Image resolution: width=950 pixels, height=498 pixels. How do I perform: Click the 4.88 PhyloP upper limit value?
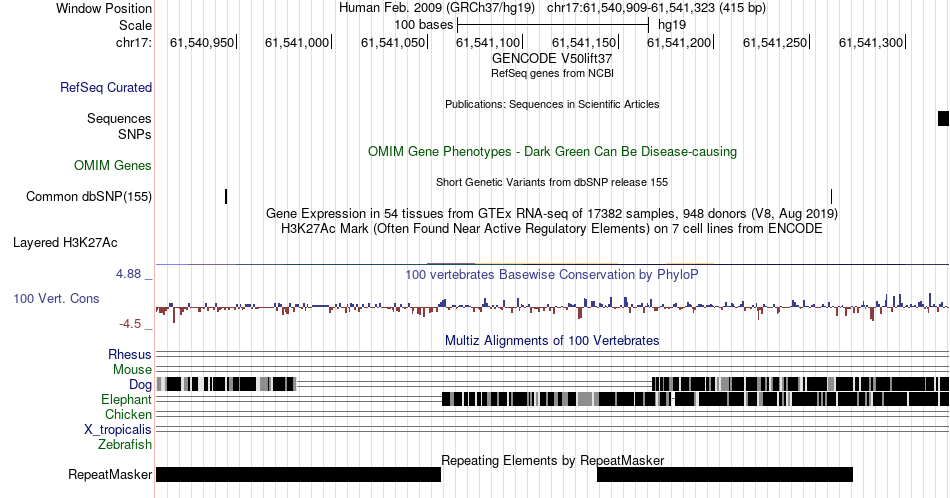[128, 274]
